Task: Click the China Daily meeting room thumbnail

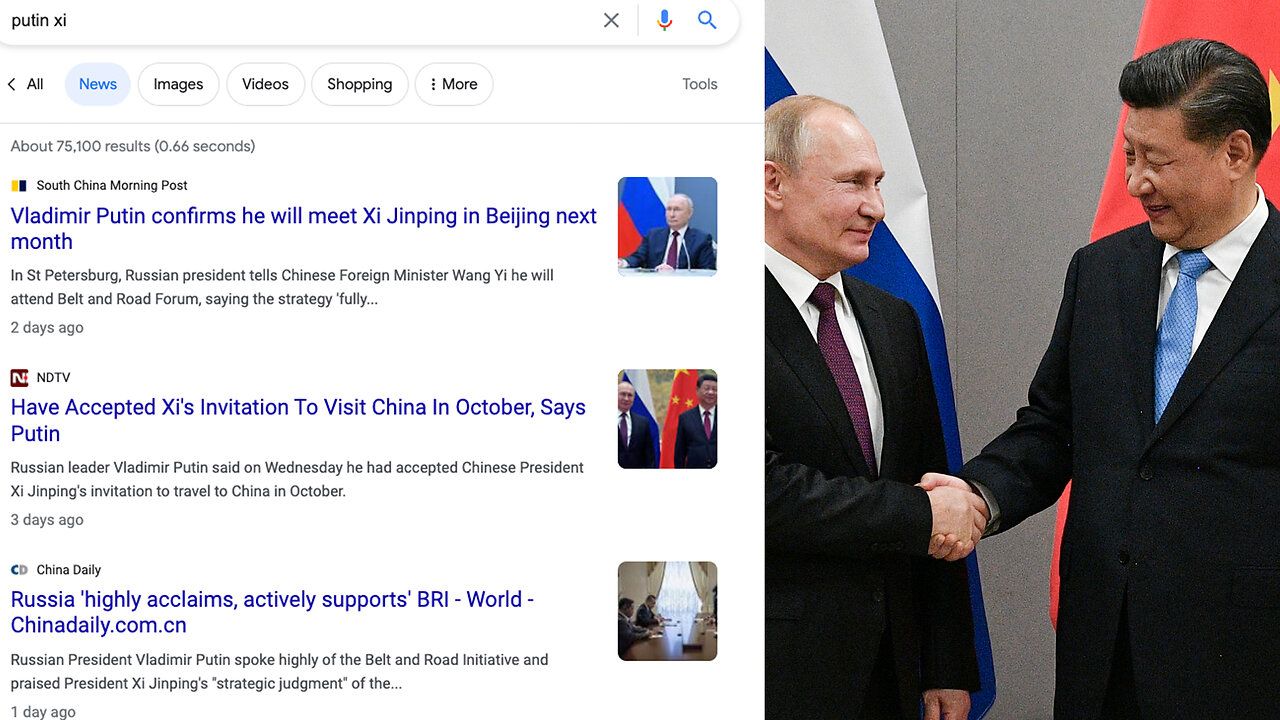Action: [x=667, y=611]
